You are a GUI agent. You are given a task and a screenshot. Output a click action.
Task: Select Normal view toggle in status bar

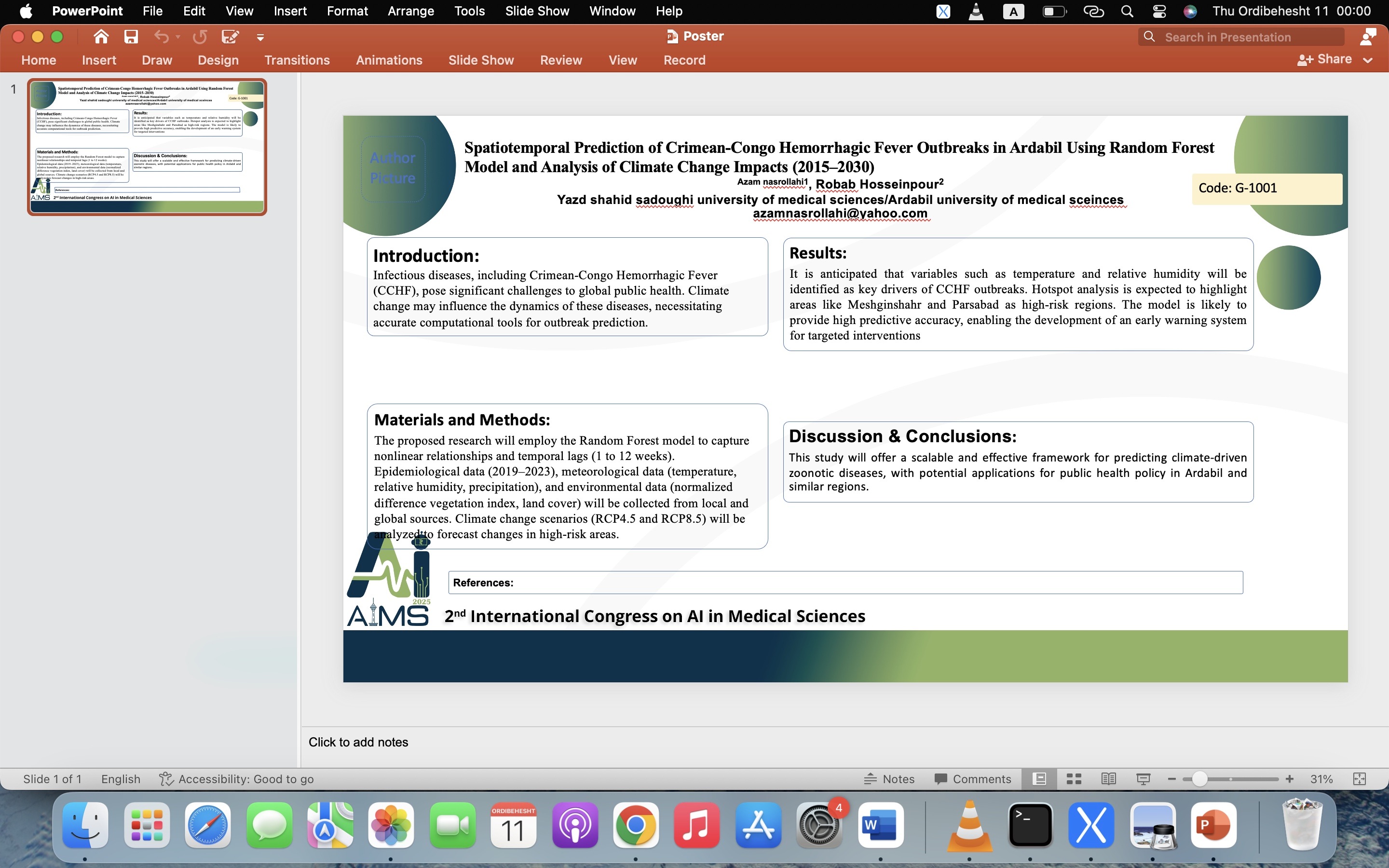(1039, 779)
